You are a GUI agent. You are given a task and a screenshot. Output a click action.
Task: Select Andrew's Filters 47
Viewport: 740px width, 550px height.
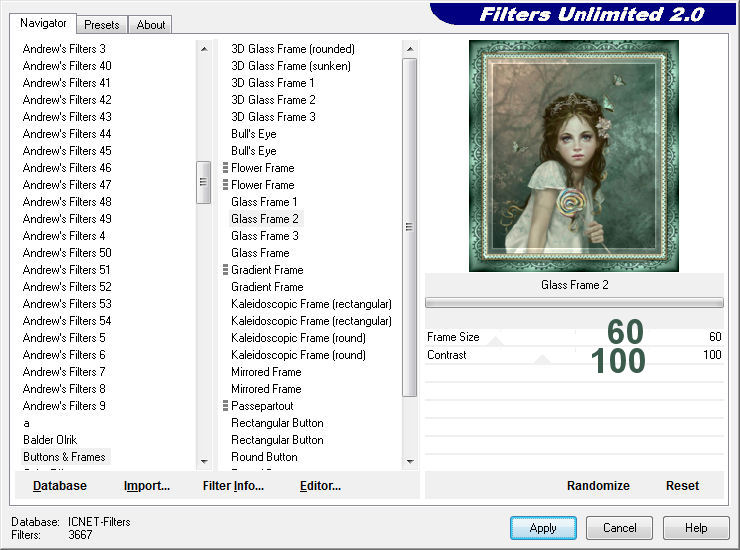click(x=67, y=185)
